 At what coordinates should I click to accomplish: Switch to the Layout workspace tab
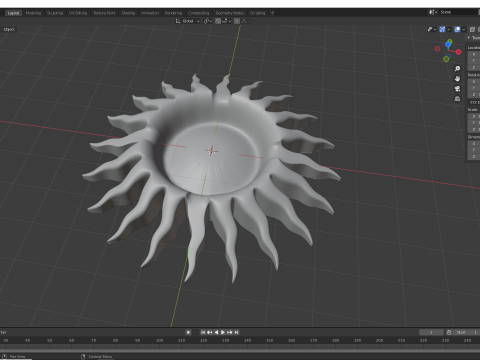tap(13, 13)
